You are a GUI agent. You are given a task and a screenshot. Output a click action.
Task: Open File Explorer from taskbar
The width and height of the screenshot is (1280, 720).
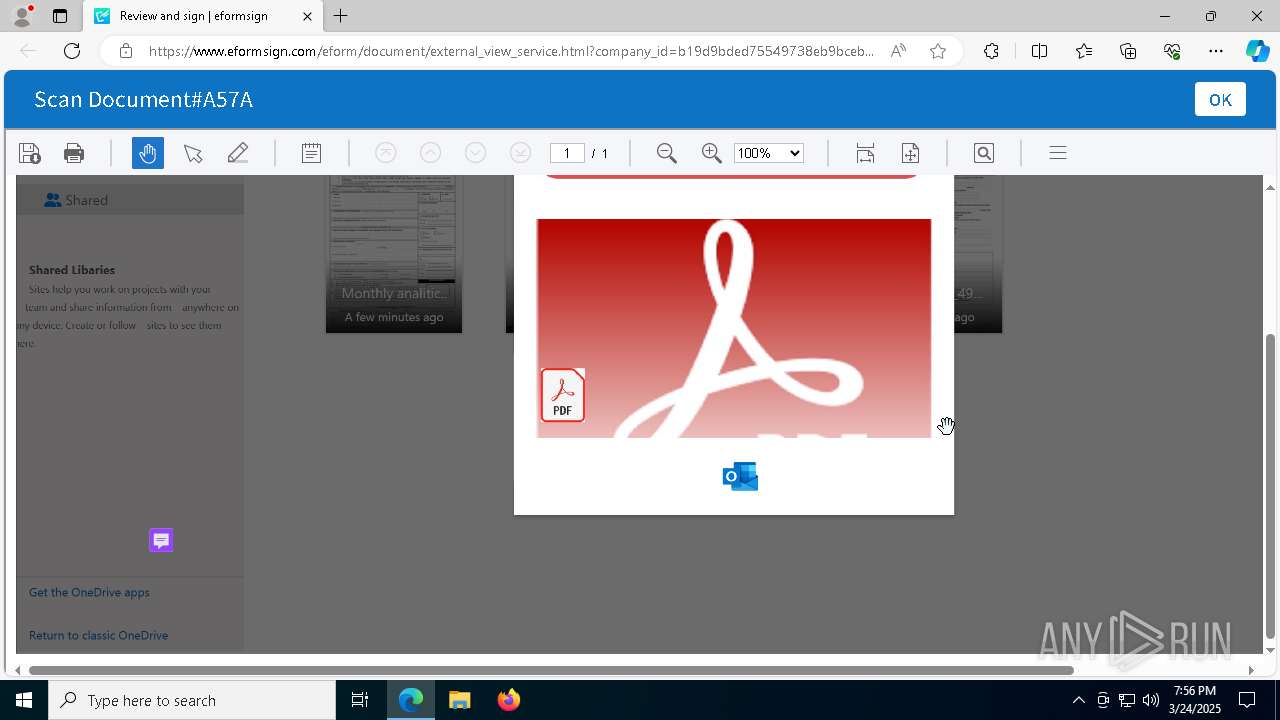(x=460, y=700)
